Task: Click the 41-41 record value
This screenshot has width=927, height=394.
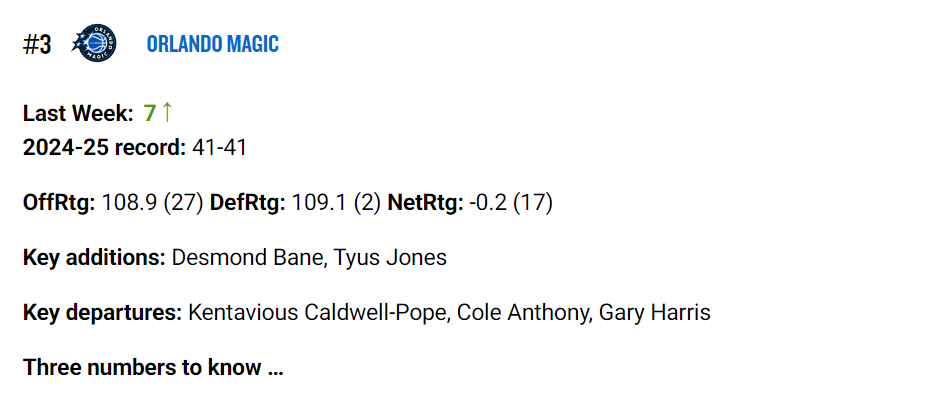Action: [x=219, y=147]
